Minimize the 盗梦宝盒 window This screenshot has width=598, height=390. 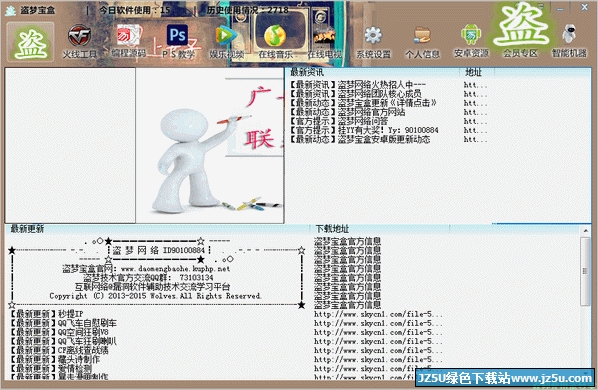click(x=560, y=8)
